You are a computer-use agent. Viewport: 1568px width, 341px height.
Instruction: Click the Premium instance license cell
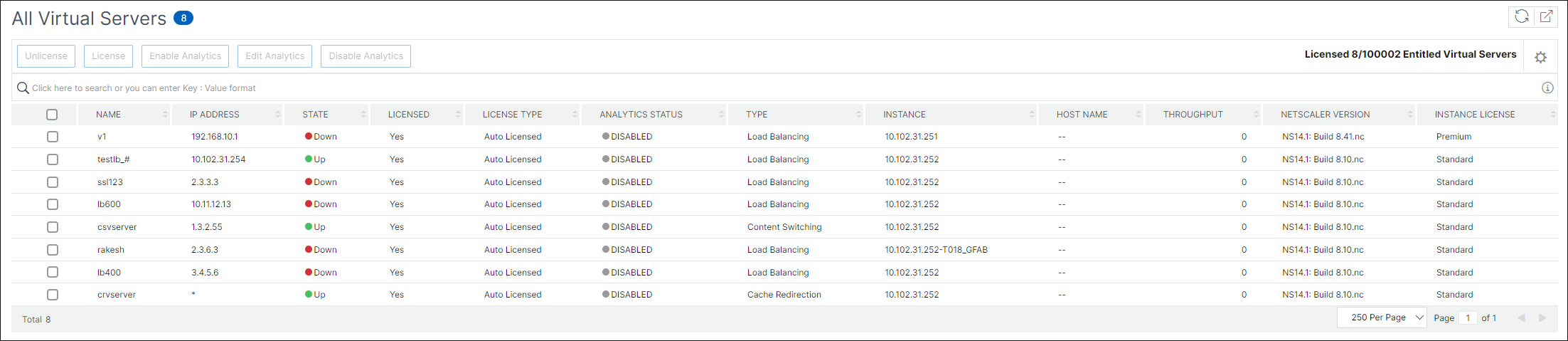[1454, 137]
